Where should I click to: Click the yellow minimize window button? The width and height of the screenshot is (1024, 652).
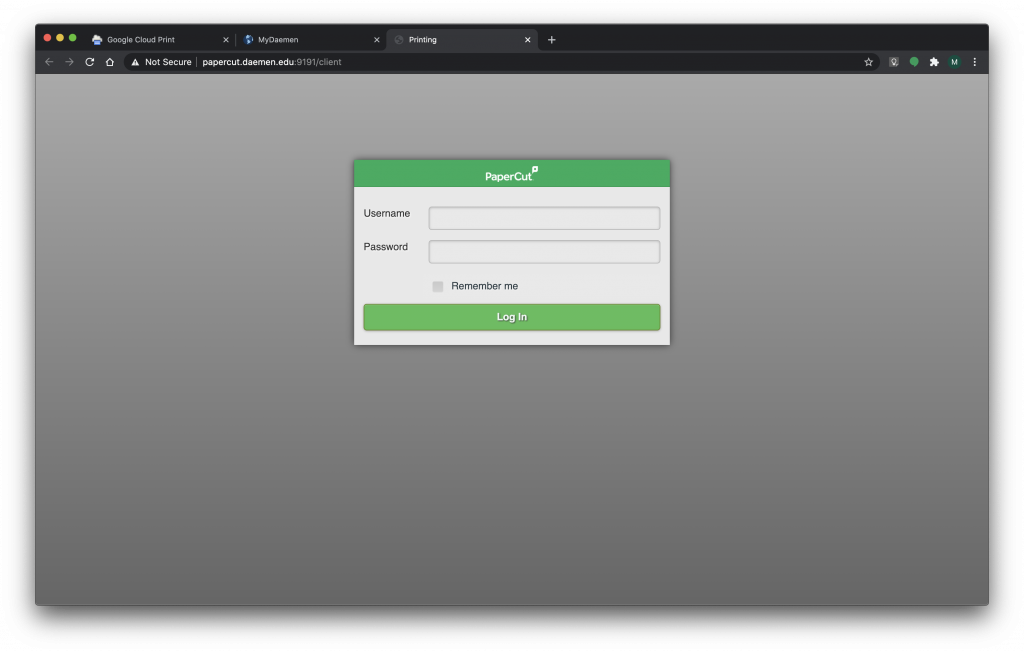60,38
